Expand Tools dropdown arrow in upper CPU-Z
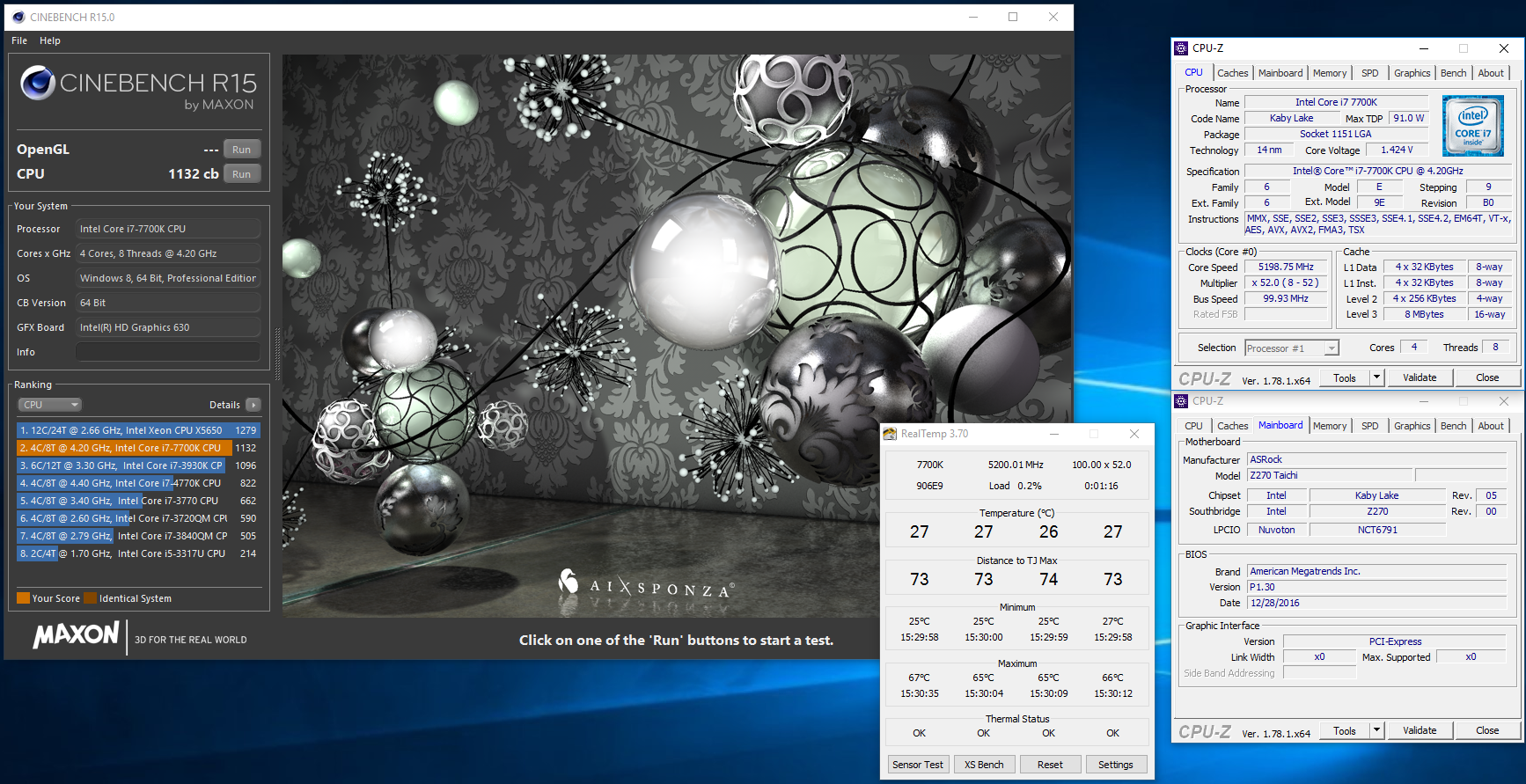Screen dimensions: 1526x784 pos(1377,377)
